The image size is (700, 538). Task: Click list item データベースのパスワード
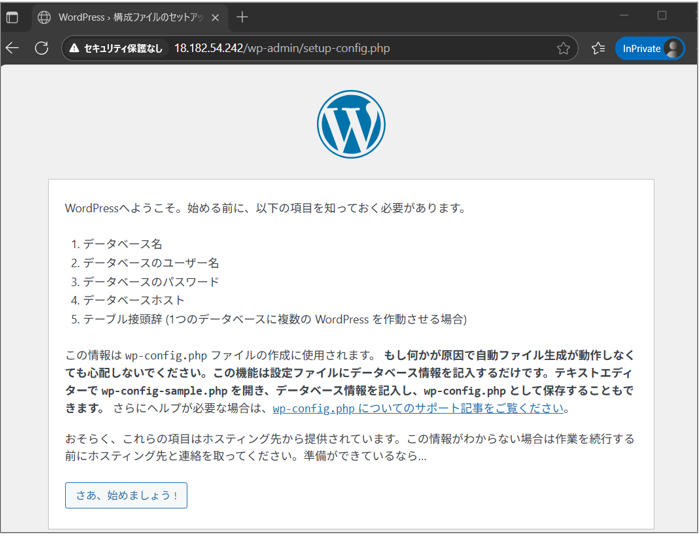[x=151, y=282]
